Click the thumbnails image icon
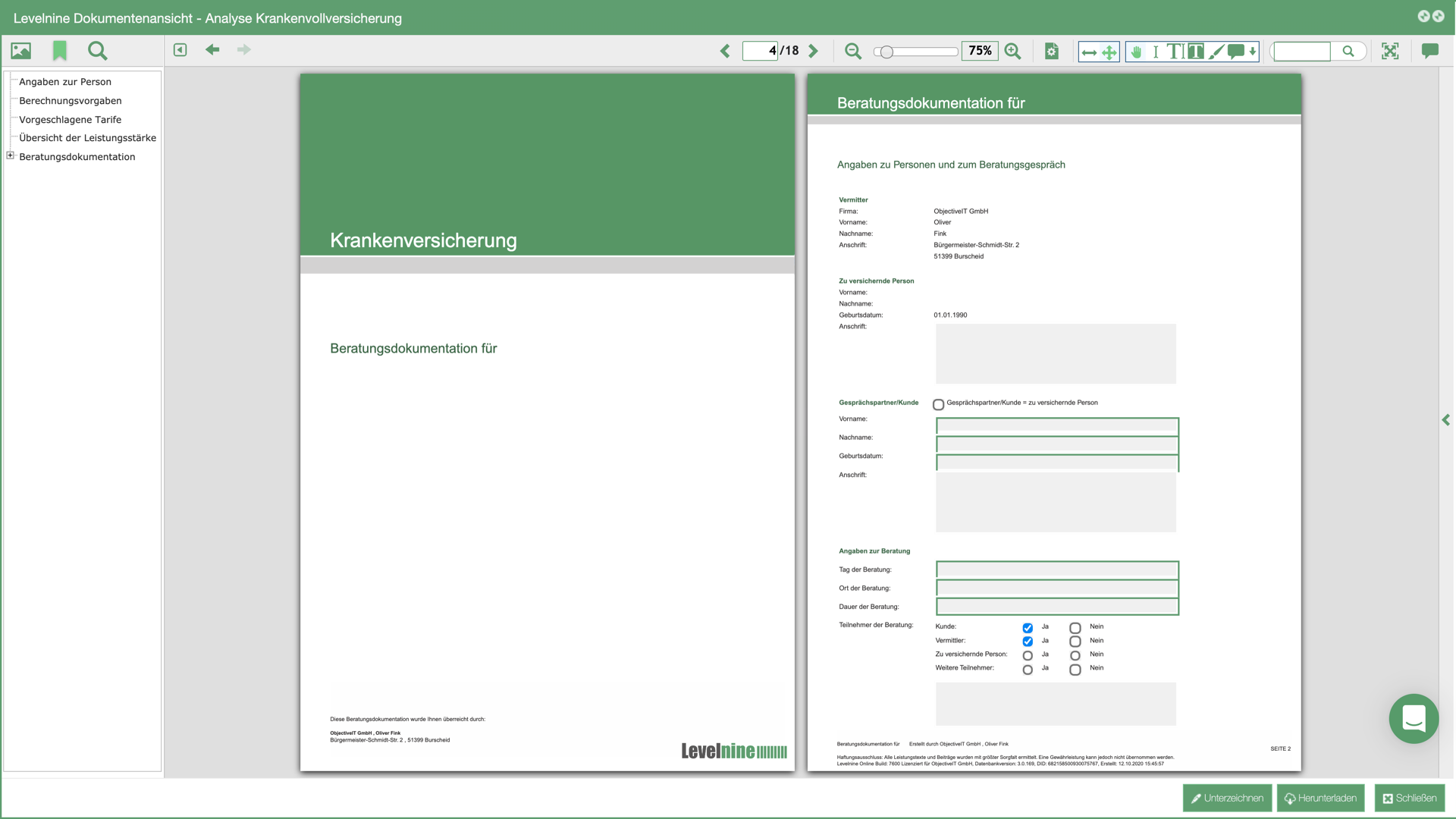The image size is (1456, 819). tap(21, 51)
